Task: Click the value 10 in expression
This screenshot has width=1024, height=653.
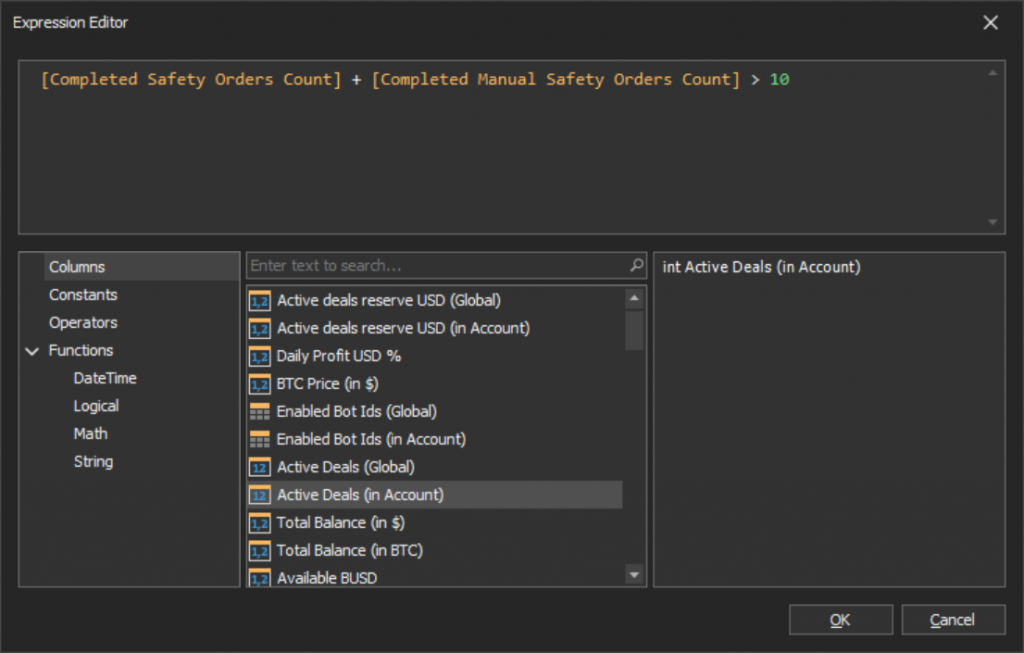Action: [x=779, y=80]
